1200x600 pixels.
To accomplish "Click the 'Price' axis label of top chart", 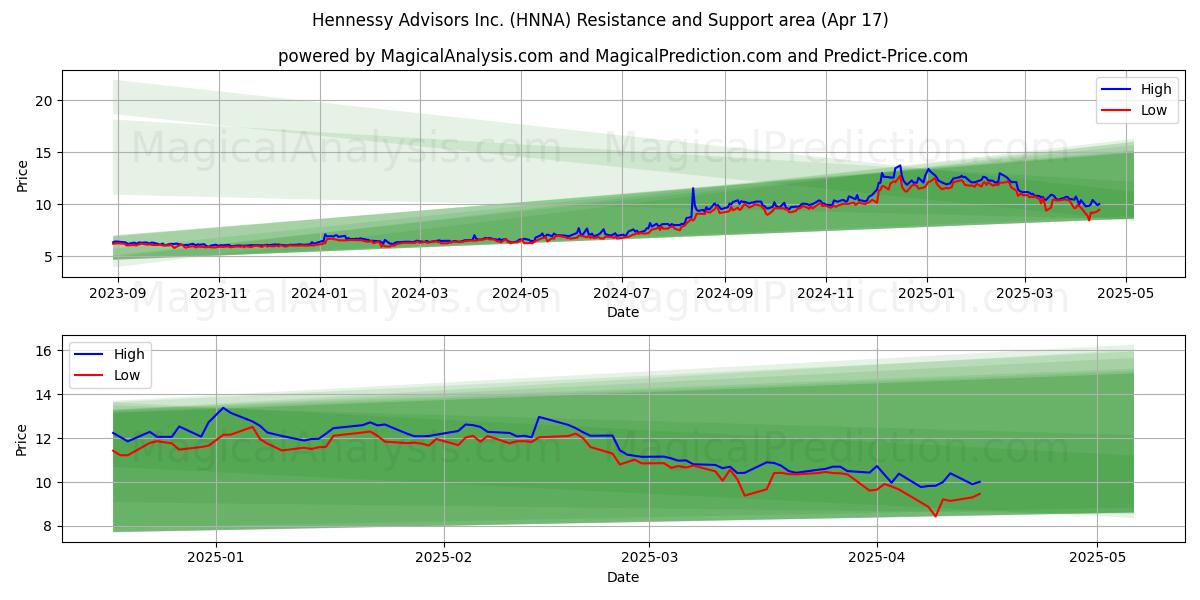I will [x=22, y=174].
